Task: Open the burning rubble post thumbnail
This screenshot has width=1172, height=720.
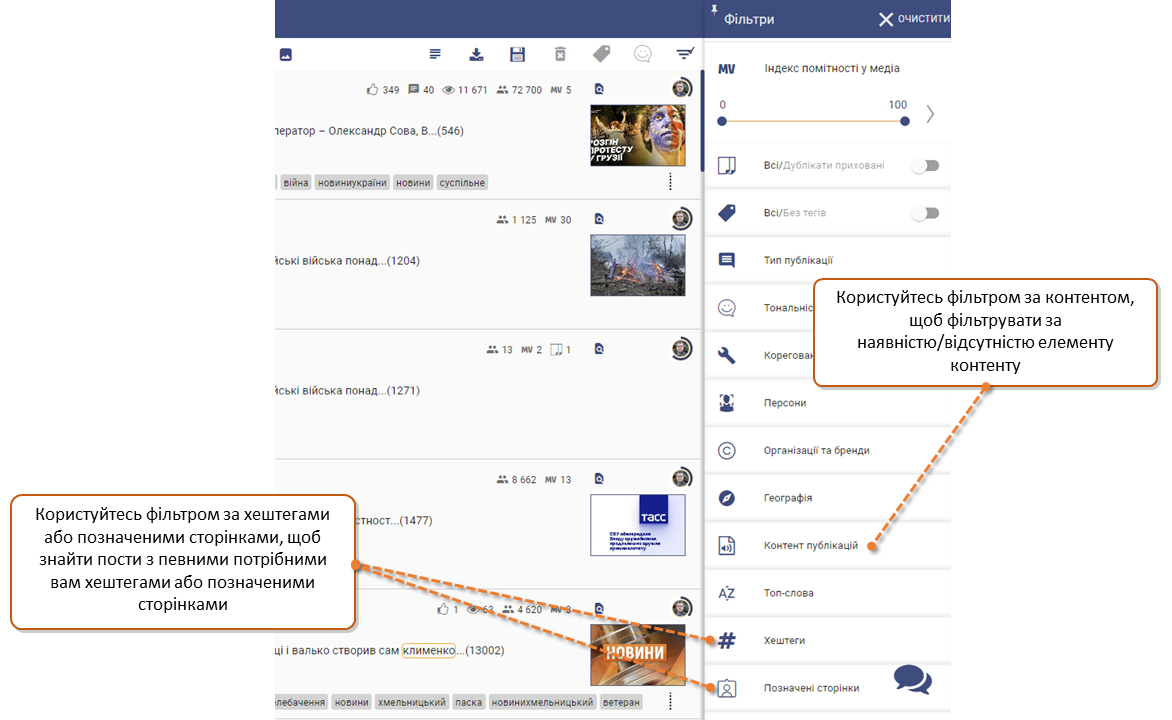Action: coord(638,265)
